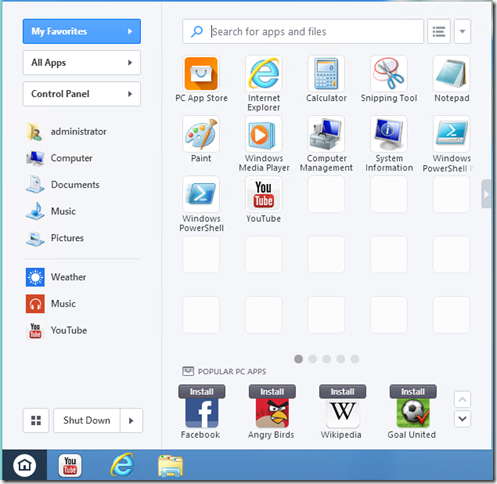Image resolution: width=497 pixels, height=484 pixels.
Task: Click the Shut Down button
Action: click(x=87, y=420)
